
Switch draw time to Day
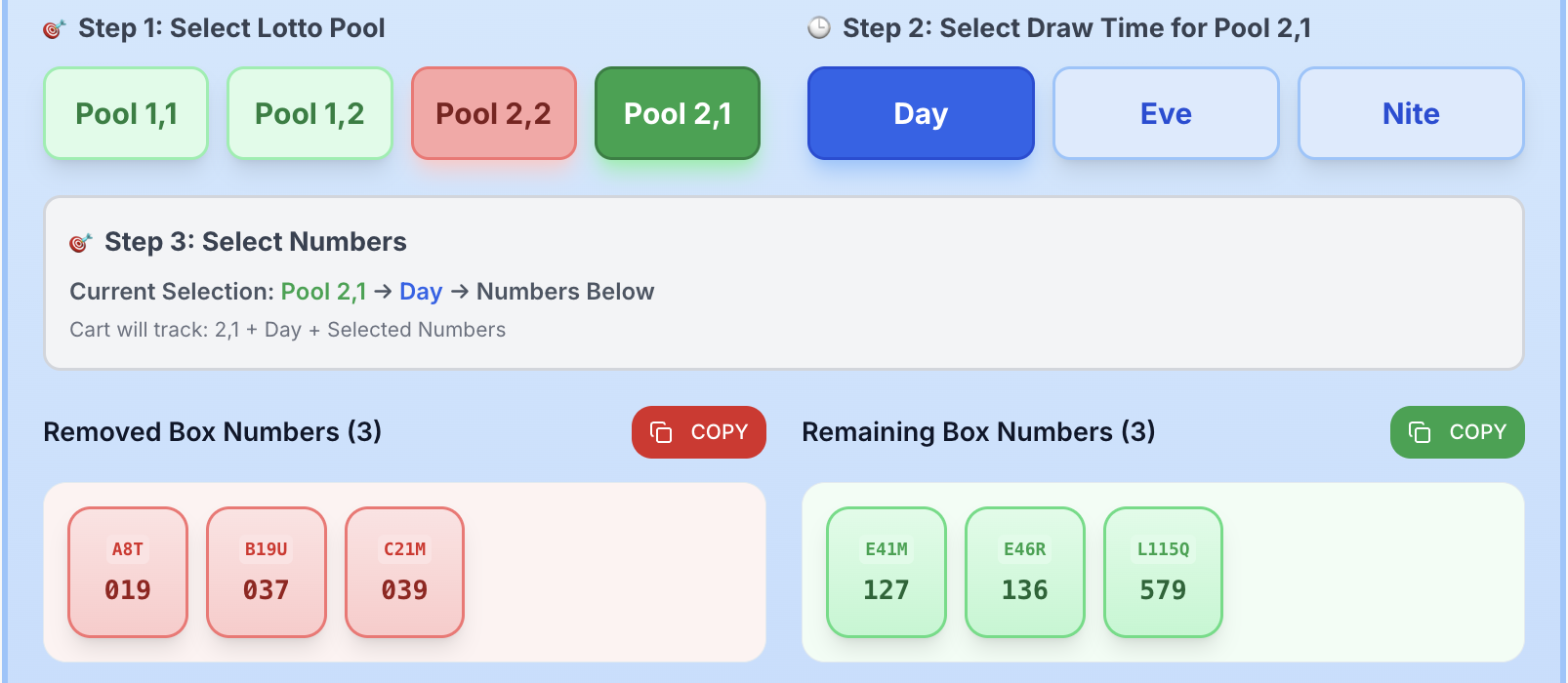coord(921,113)
